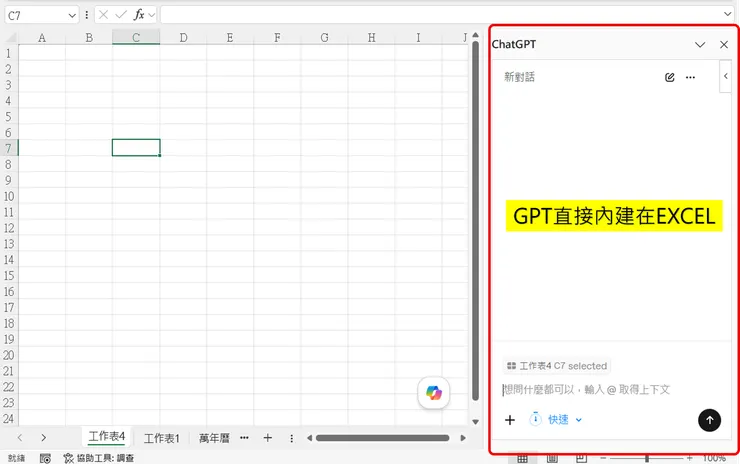Viewport: 740px width, 464px height.
Task: Go to next sheet tab arrow
Action: (x=43, y=438)
